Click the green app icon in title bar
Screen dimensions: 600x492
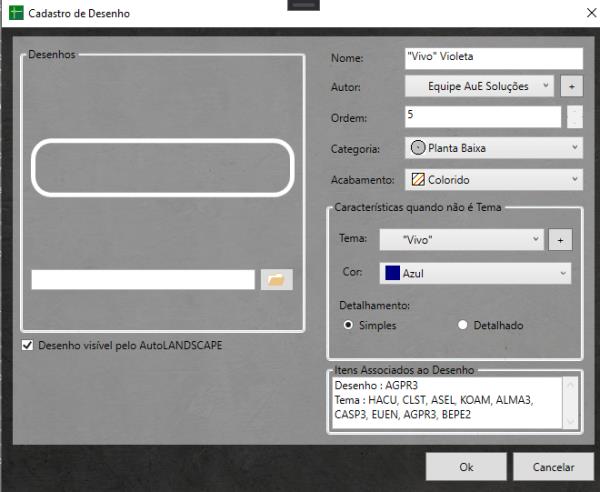(x=15, y=14)
